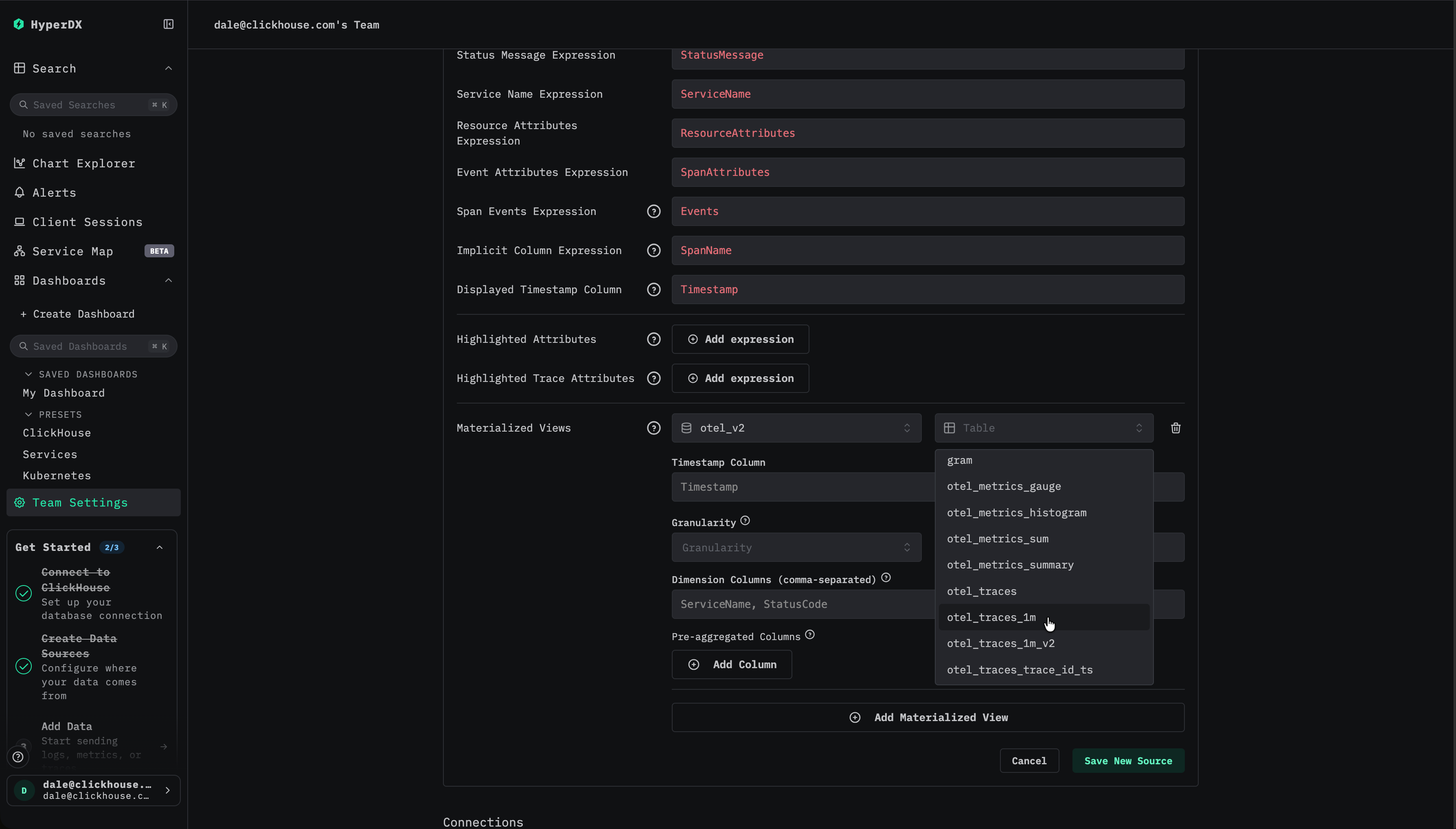
Task: Open the Granularity dropdown
Action: click(x=796, y=547)
